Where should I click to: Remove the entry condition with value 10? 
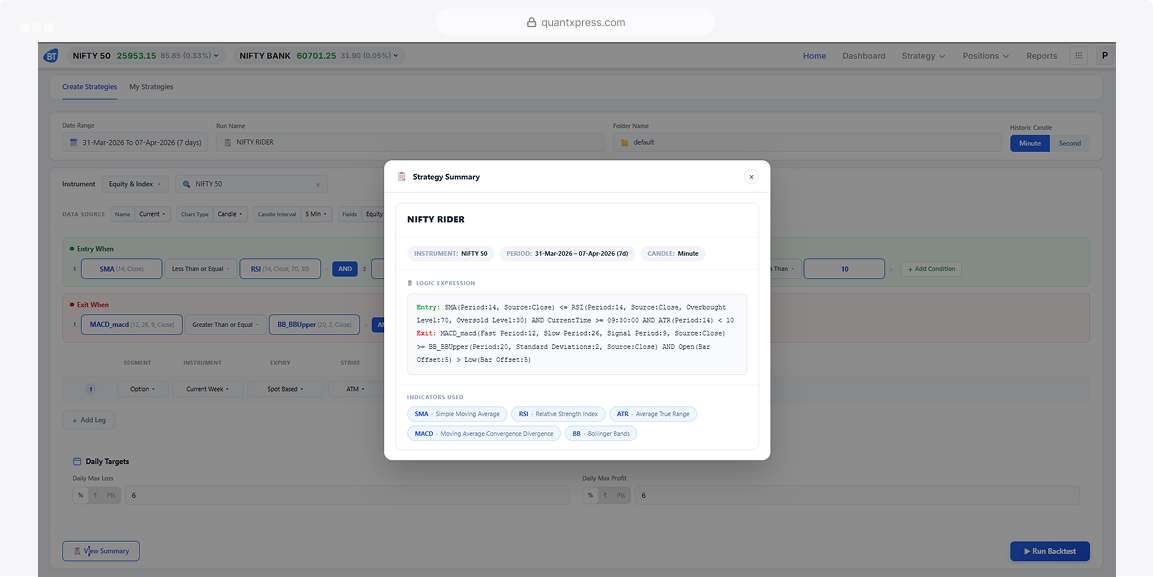click(892, 269)
